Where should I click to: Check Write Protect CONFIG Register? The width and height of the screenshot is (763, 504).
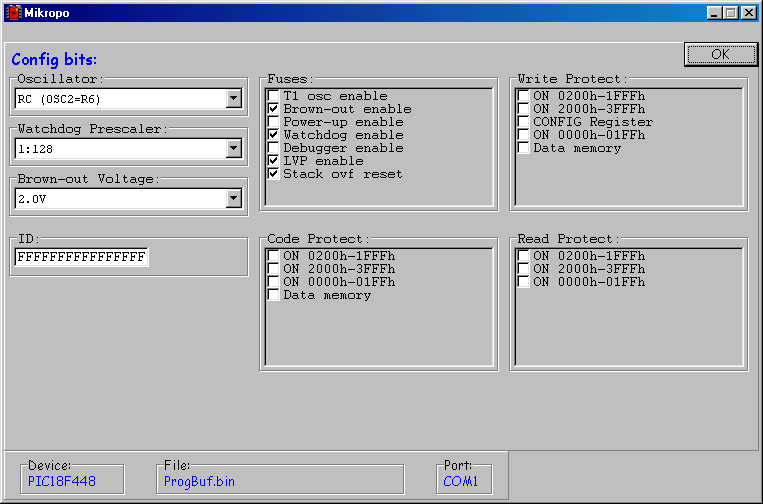[523, 122]
